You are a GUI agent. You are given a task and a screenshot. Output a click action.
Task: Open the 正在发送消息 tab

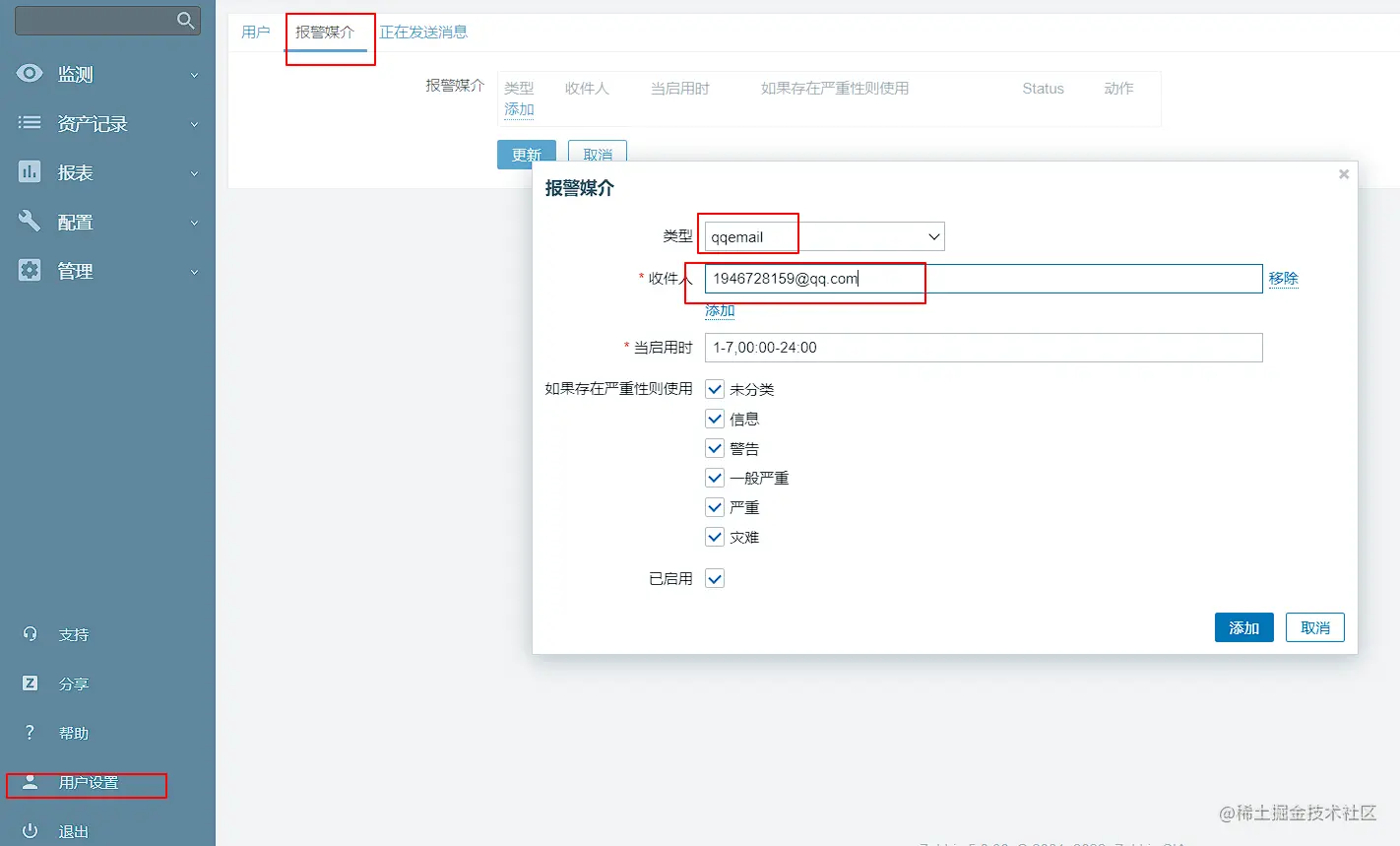(423, 32)
